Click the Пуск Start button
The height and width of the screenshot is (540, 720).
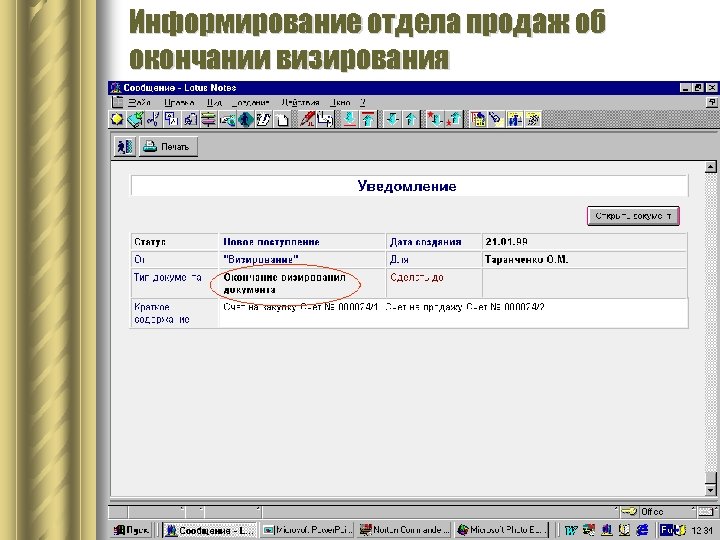(x=131, y=530)
